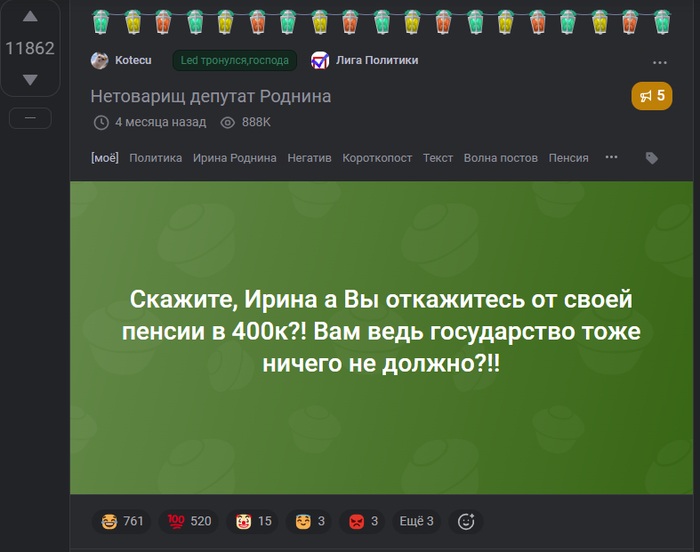Open the Лига Политики community icon
Screen dimensions: 700x552
point(320,60)
